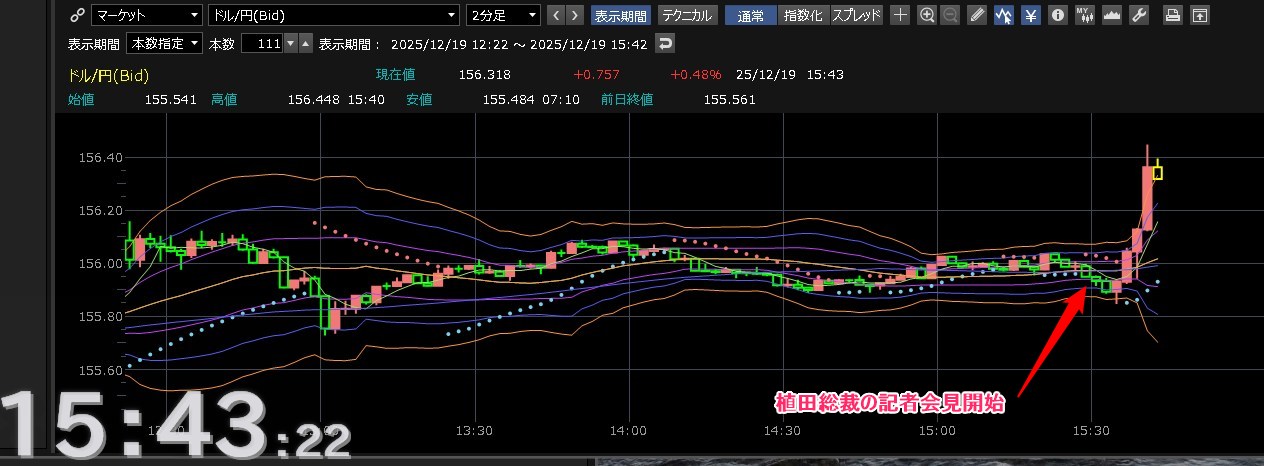Open the マーケット category dropdown
The width and height of the screenshot is (1264, 466).
point(146,15)
